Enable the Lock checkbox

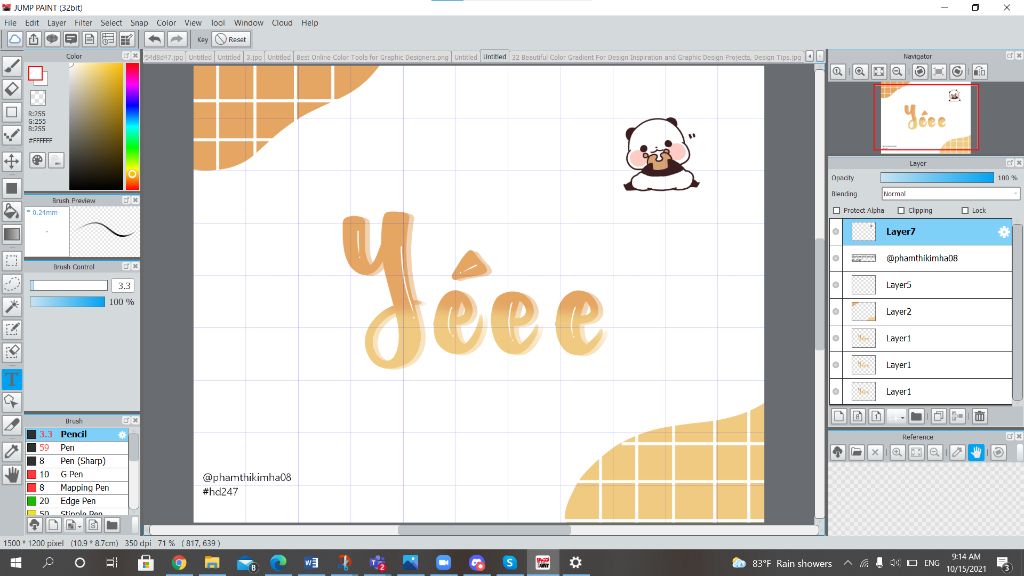point(965,210)
